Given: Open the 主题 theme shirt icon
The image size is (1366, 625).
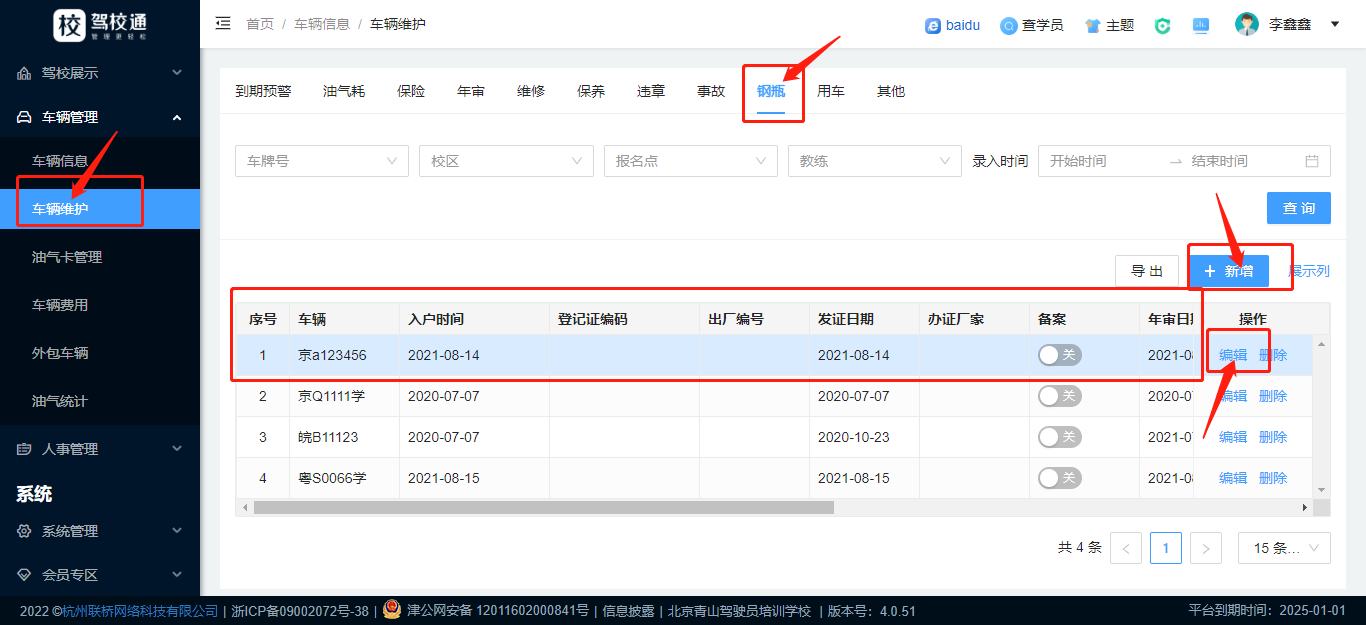Looking at the screenshot, I should tap(1093, 25).
